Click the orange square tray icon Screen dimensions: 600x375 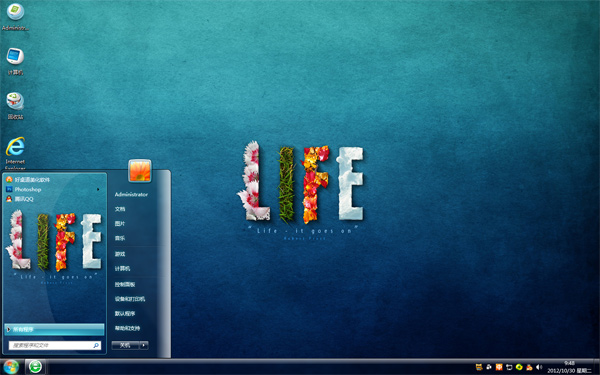[x=499, y=367]
